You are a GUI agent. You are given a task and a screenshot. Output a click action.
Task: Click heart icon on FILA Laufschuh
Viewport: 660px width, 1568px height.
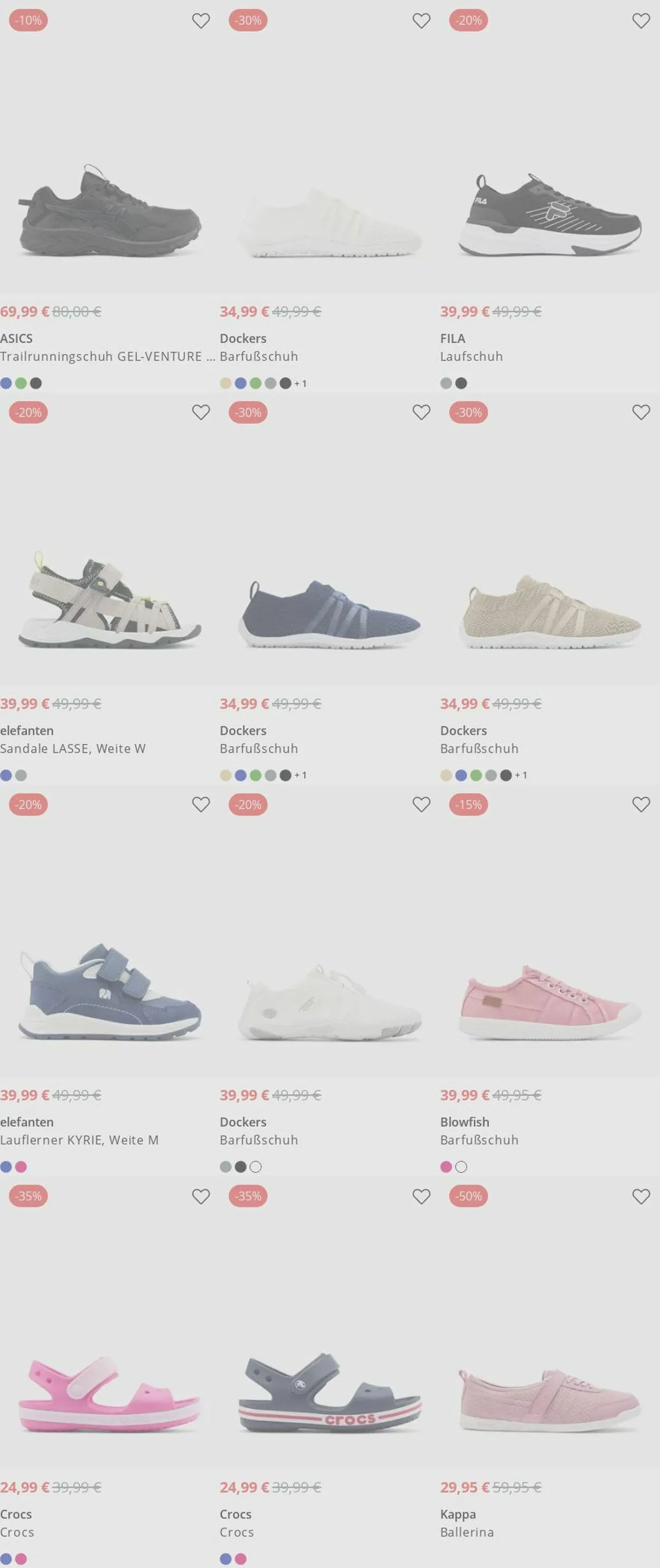[641, 21]
